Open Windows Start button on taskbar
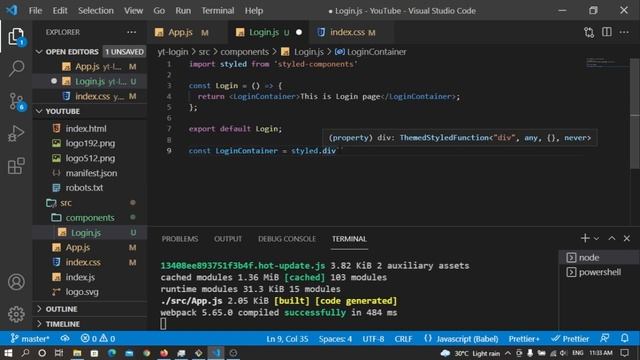This screenshot has height=360, width=640. pyautogui.click(x=8, y=353)
